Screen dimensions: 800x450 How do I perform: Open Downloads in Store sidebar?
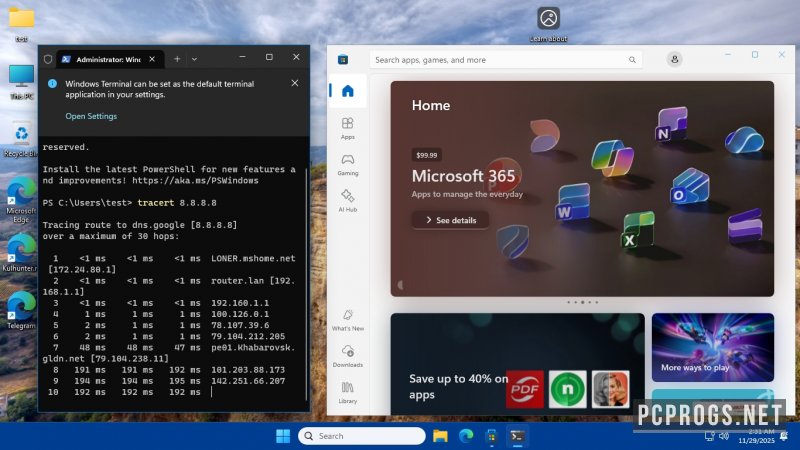click(x=347, y=356)
